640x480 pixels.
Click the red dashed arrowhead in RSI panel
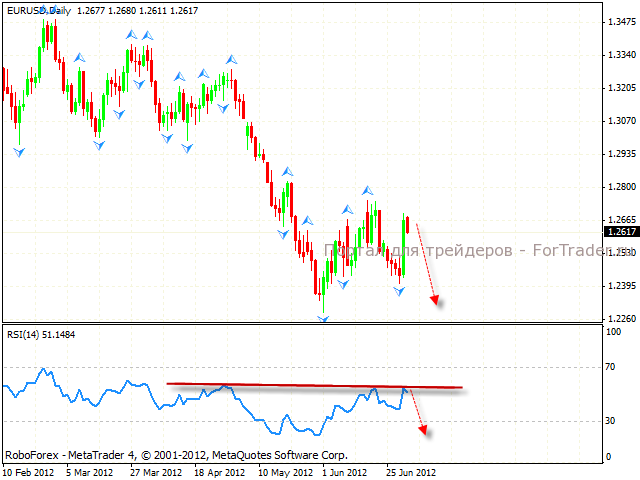click(x=423, y=430)
